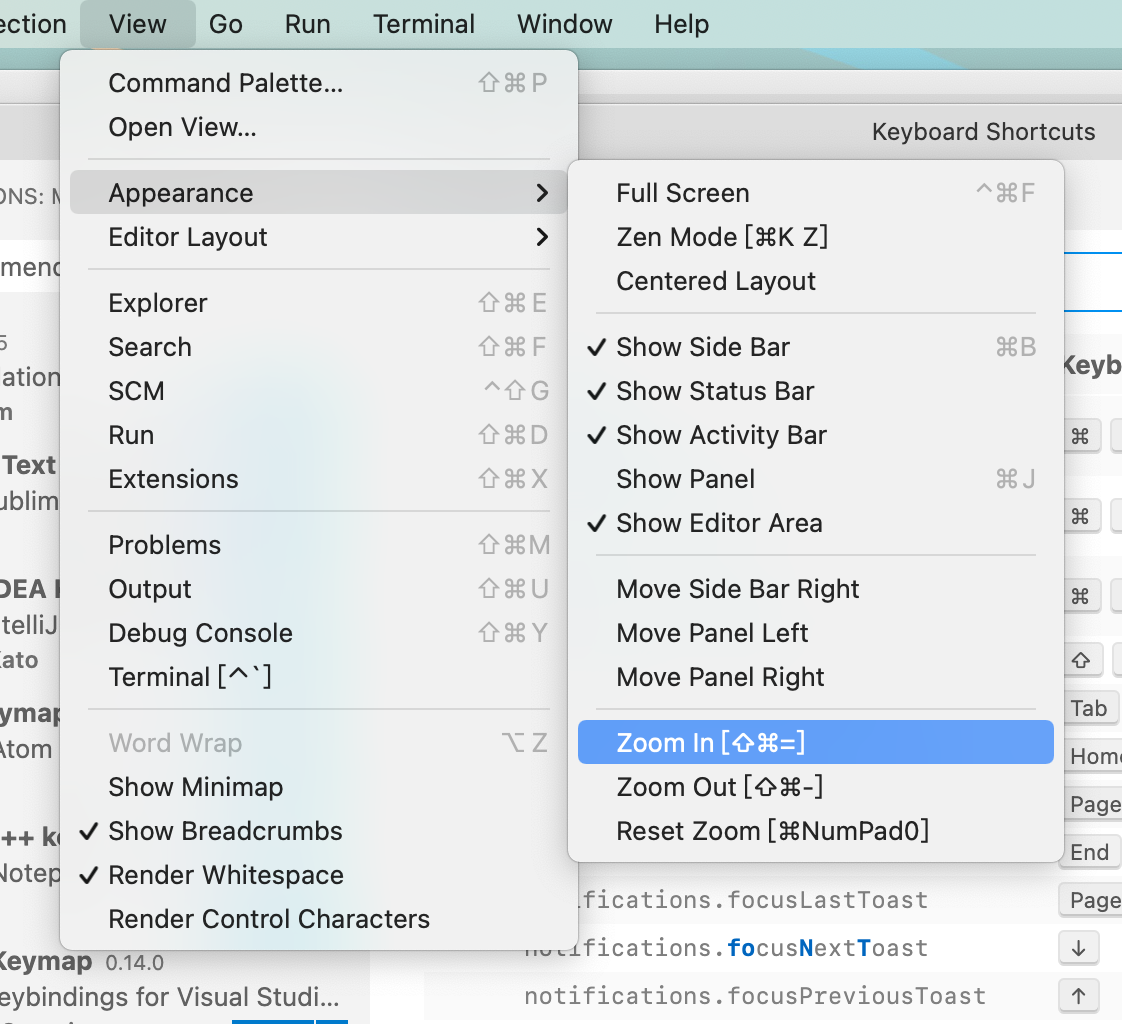Open the Window menu
Viewport: 1122px width, 1024px height.
tap(564, 23)
